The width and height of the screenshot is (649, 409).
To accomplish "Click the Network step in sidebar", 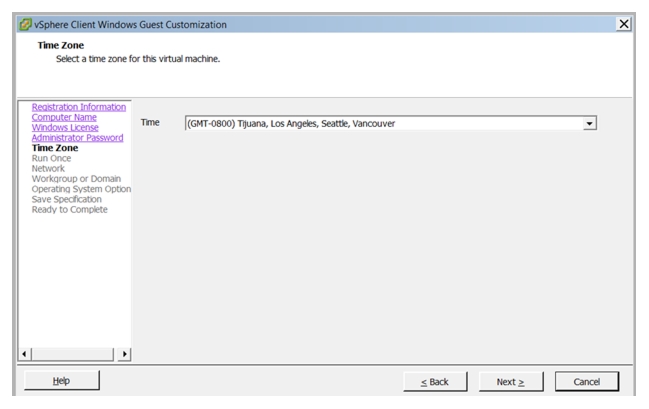I will pyautogui.click(x=48, y=168).
